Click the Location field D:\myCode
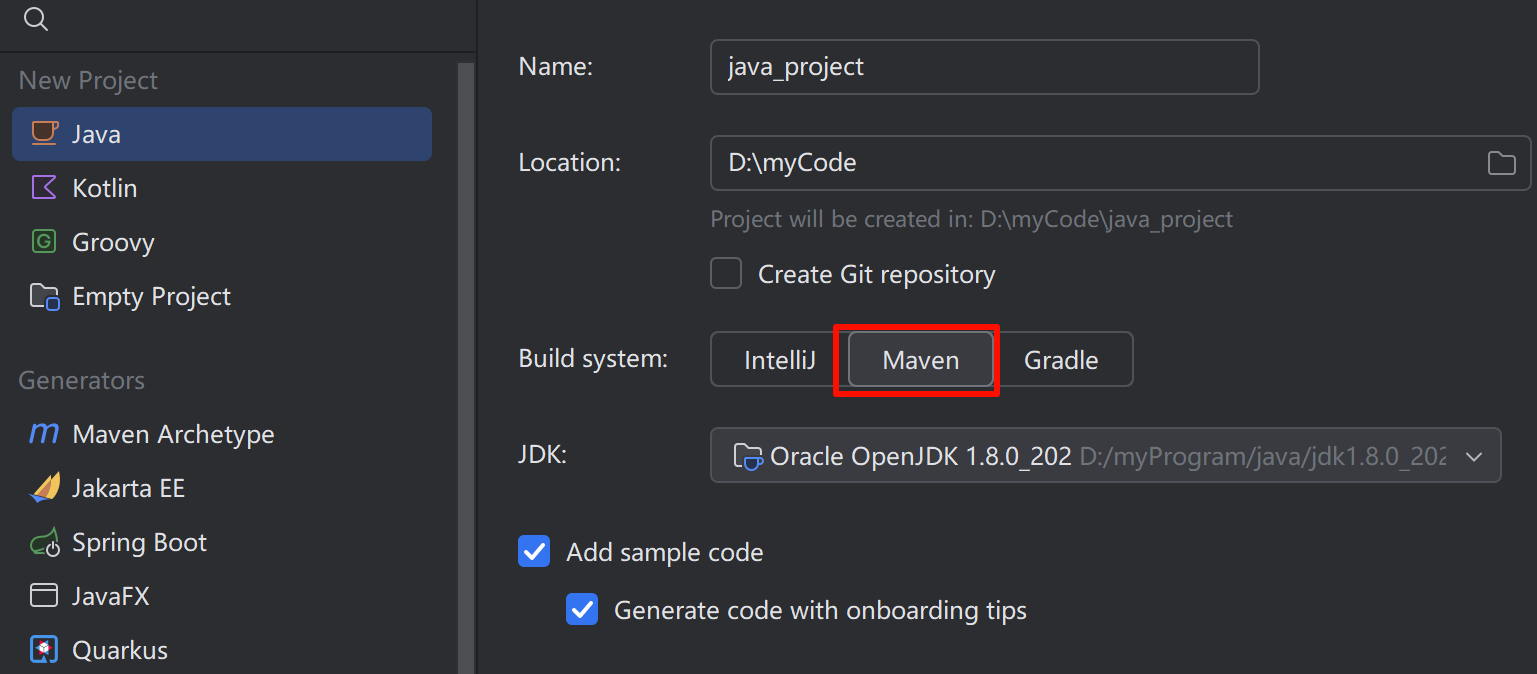The height and width of the screenshot is (674, 1537). (1120, 163)
